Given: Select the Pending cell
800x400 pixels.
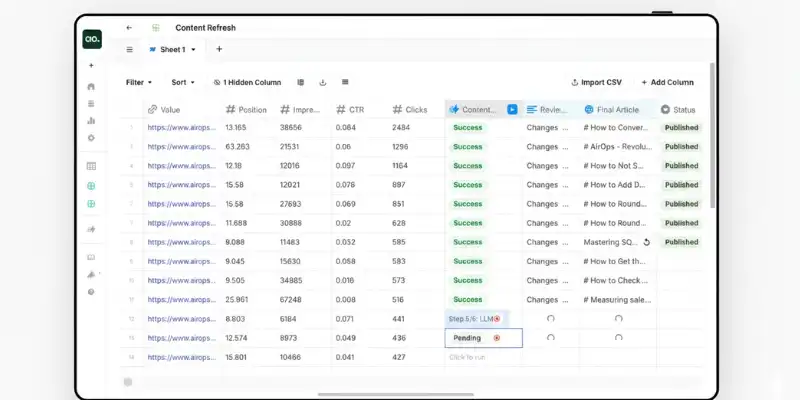Looking at the screenshot, I should pos(483,338).
